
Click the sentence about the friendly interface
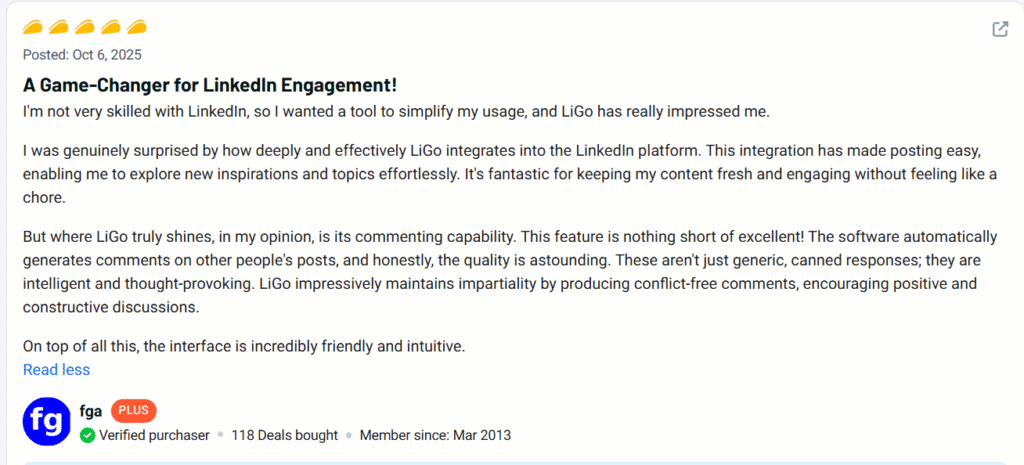pos(245,347)
